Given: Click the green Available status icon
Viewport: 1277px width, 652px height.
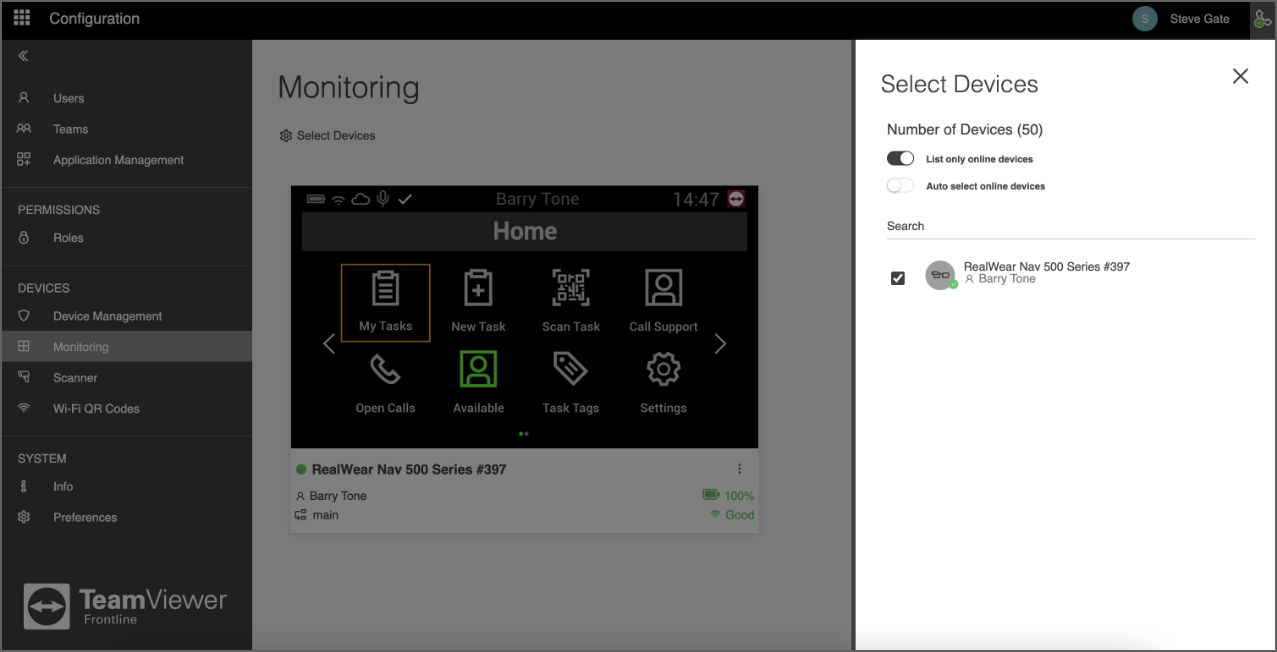Looking at the screenshot, I should (x=478, y=369).
